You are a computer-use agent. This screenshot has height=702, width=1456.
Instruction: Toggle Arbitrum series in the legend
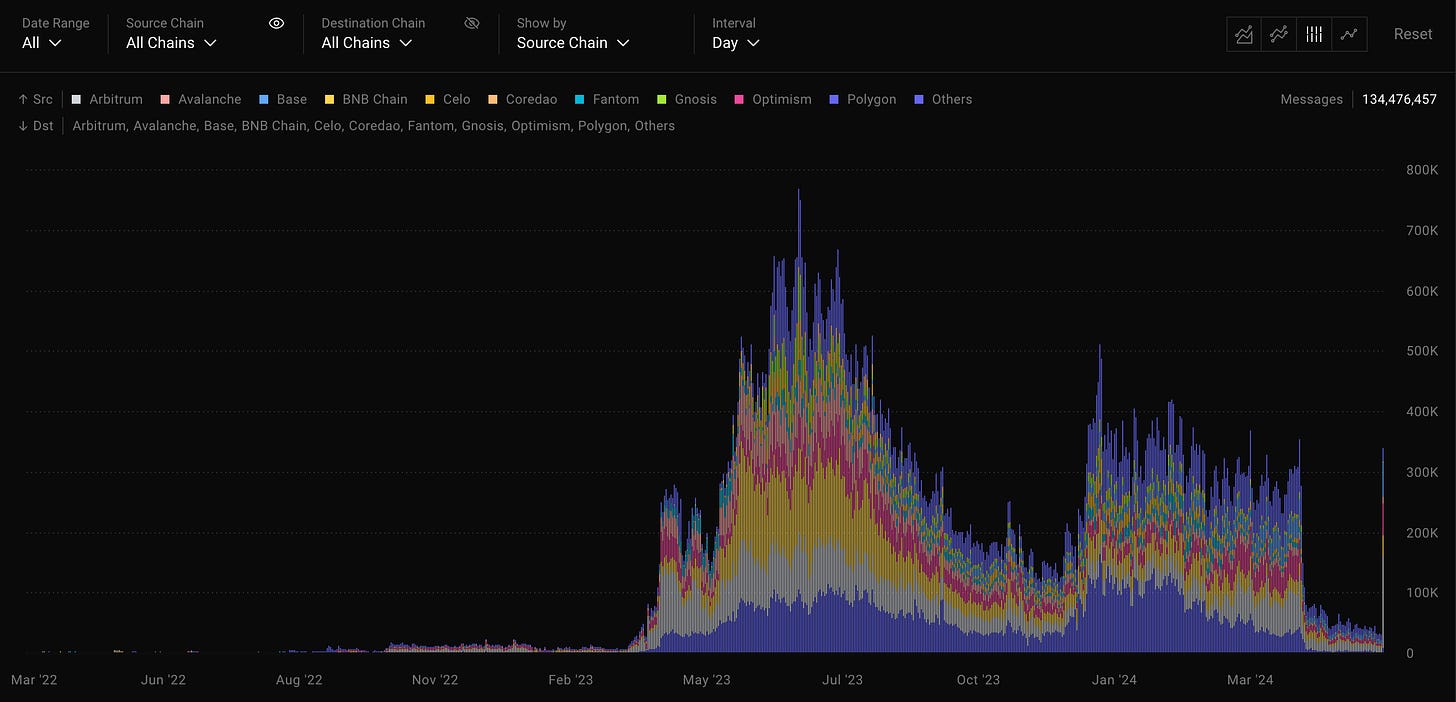click(x=107, y=99)
